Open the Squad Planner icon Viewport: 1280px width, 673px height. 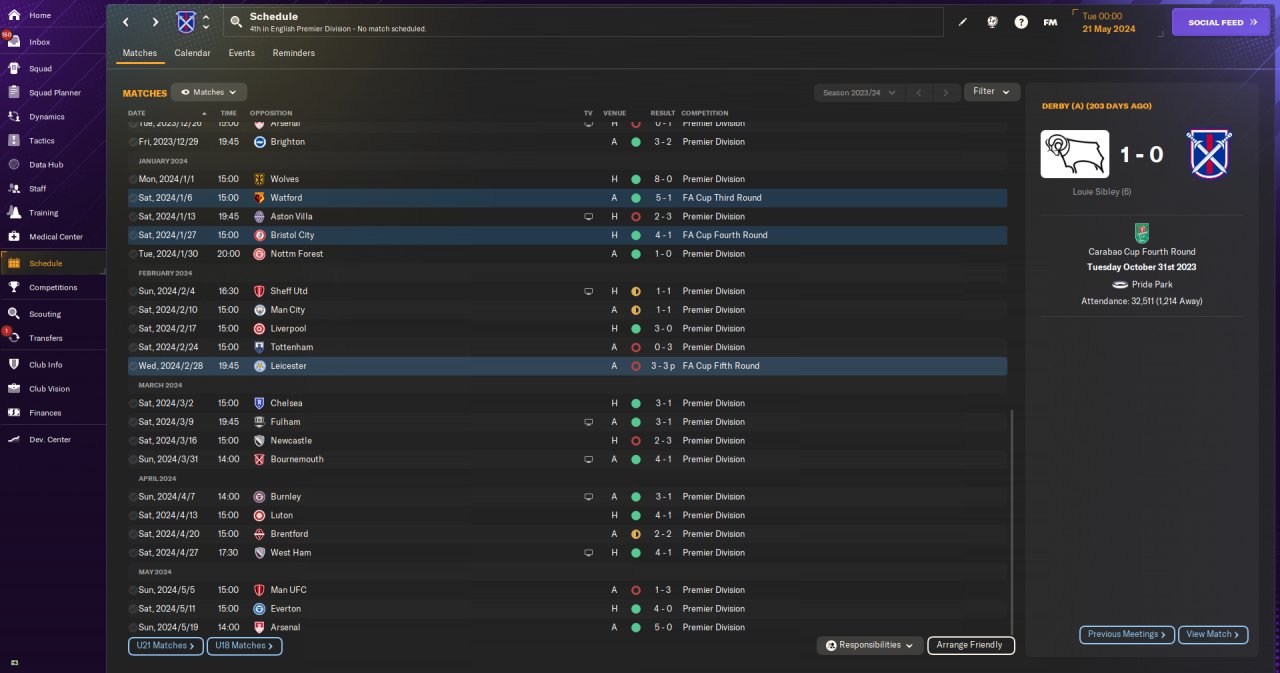[x=14, y=92]
